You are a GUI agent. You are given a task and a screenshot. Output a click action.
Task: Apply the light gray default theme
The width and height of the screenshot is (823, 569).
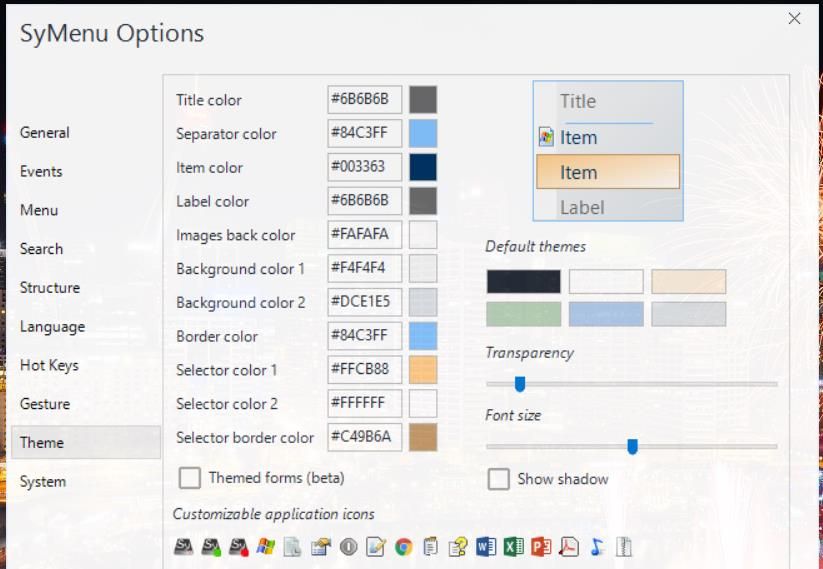click(x=689, y=314)
